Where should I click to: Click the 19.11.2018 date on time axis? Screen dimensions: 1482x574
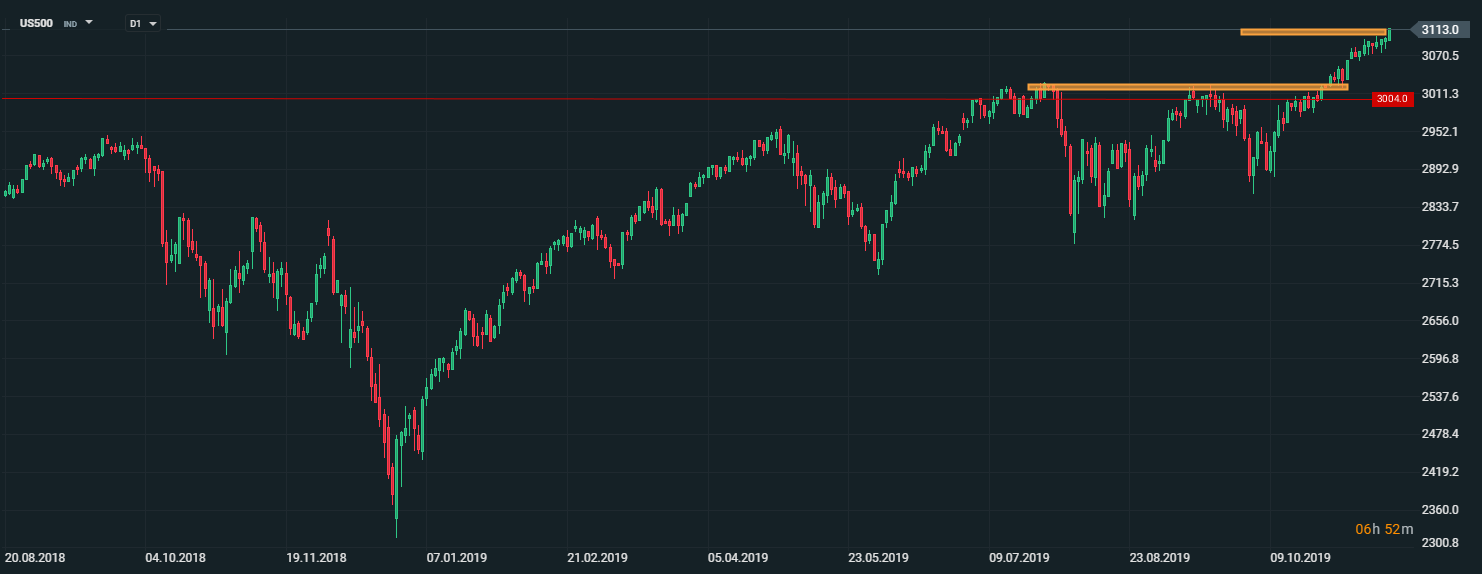pyautogui.click(x=316, y=557)
